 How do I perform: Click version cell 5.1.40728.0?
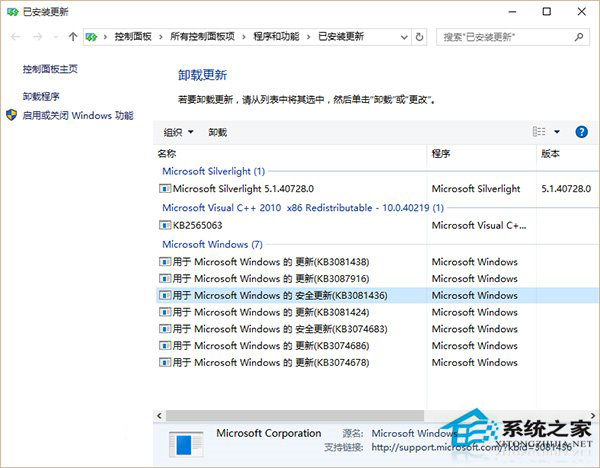pos(566,189)
